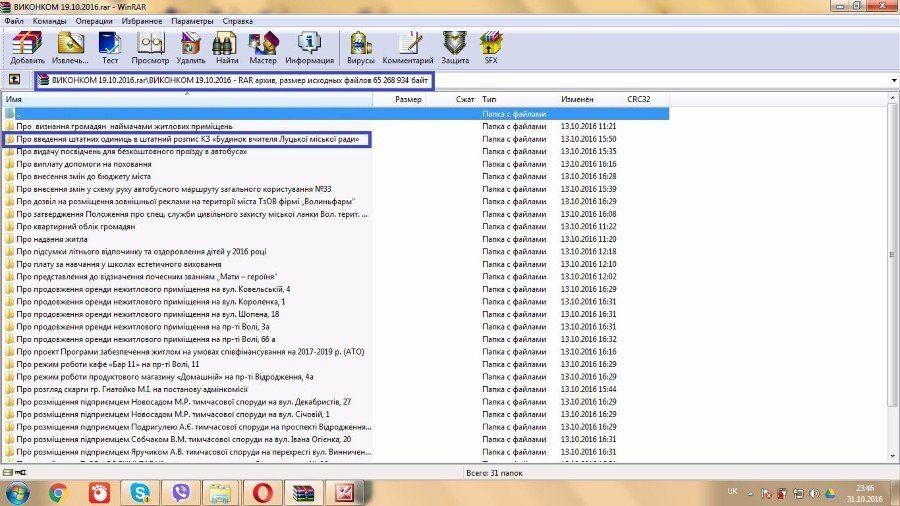
Task: Click the Удалить (Delete) toolbar icon
Action: 190,46
